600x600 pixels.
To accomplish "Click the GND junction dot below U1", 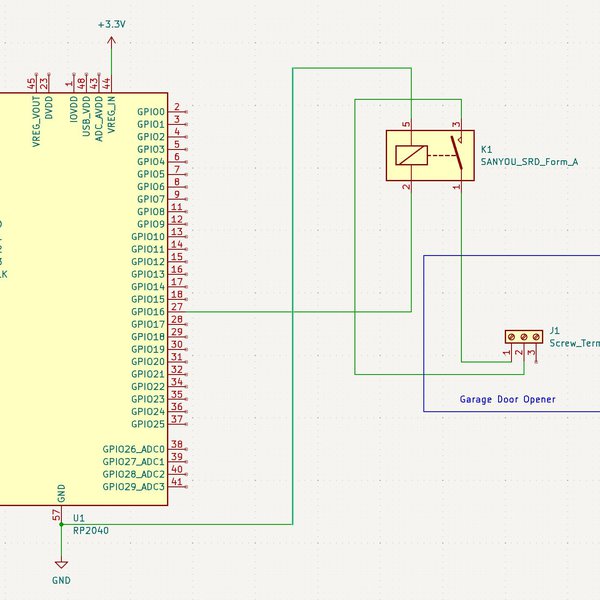I will (x=61, y=524).
